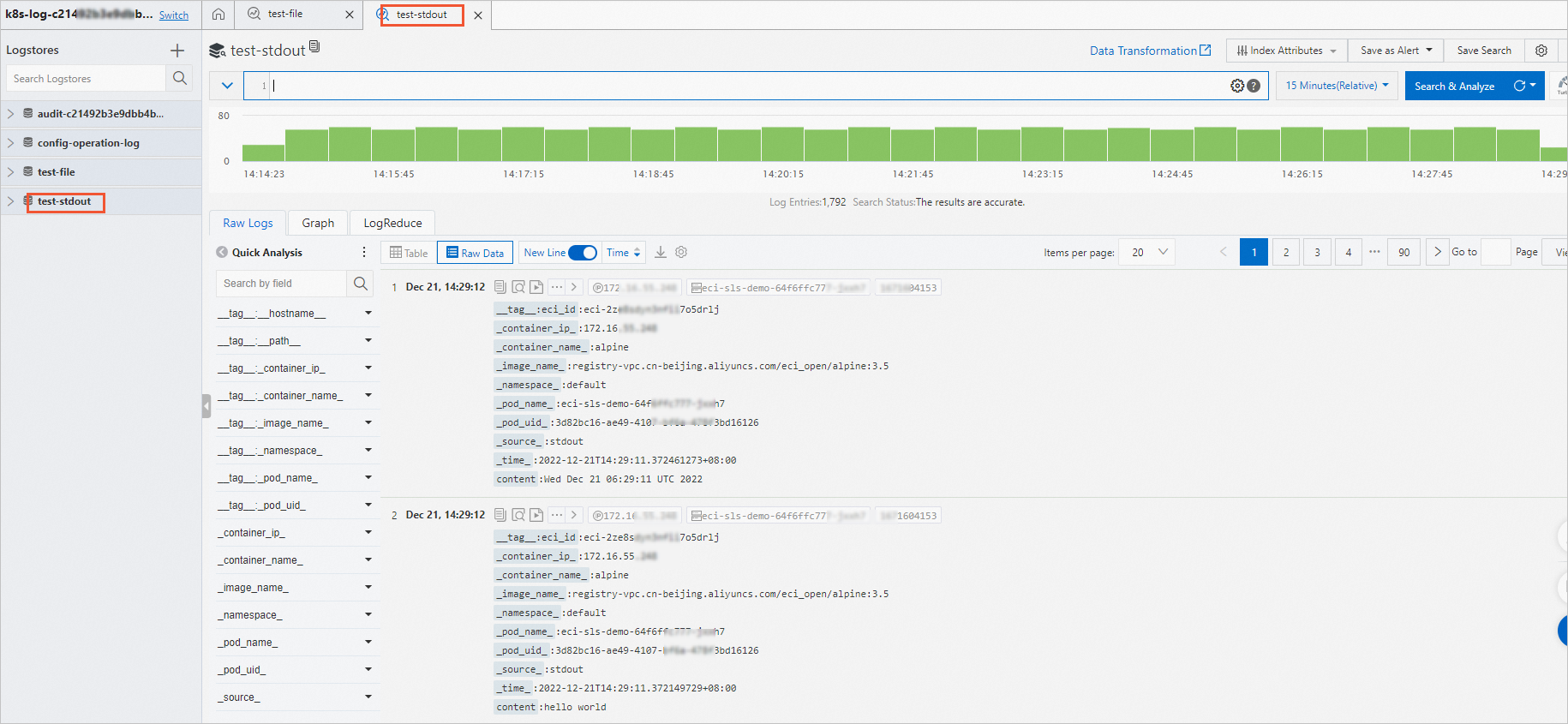Copy log entry 1 using copy icon
Screen dimensions: 1568x724
(500, 287)
